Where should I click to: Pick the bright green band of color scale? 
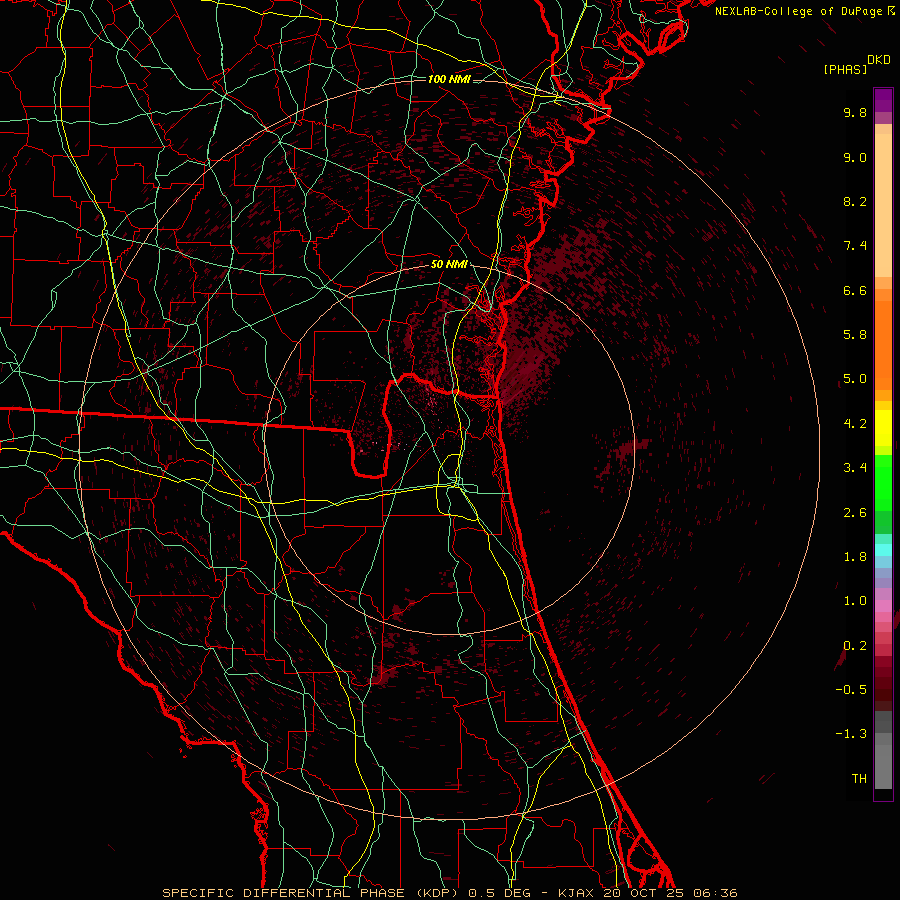coord(883,482)
